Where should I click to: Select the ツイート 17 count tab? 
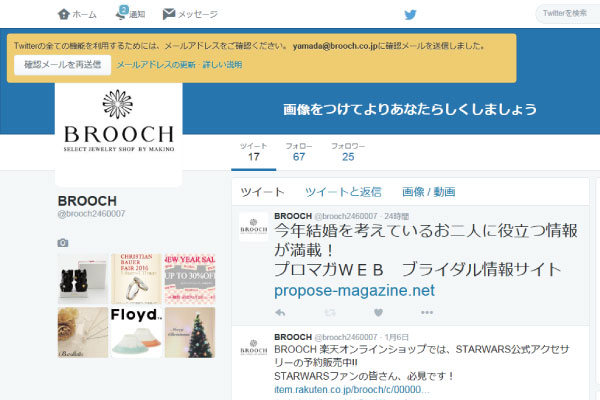click(253, 152)
